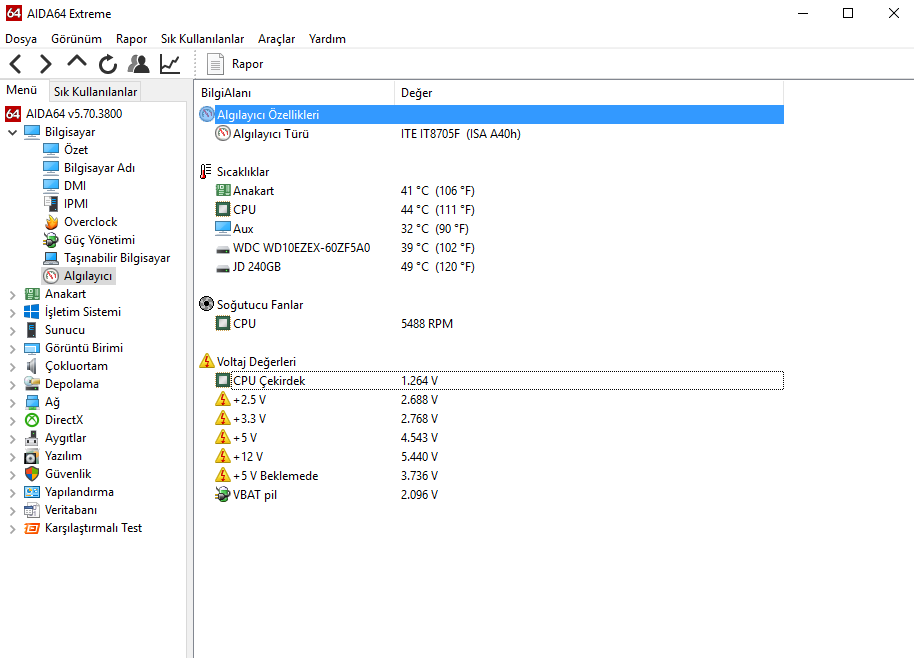Open the Taşınabilir Bilgisayar laptop icon
Viewport: 914px width, 658px height.
[x=51, y=258]
